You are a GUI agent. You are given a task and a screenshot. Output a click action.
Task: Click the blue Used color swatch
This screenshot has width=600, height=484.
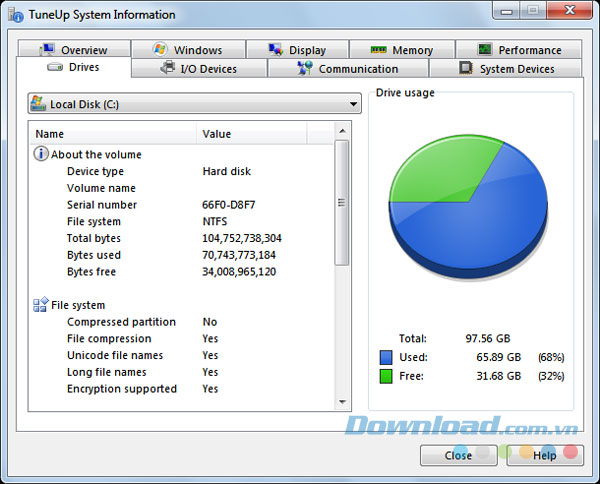tap(386, 357)
